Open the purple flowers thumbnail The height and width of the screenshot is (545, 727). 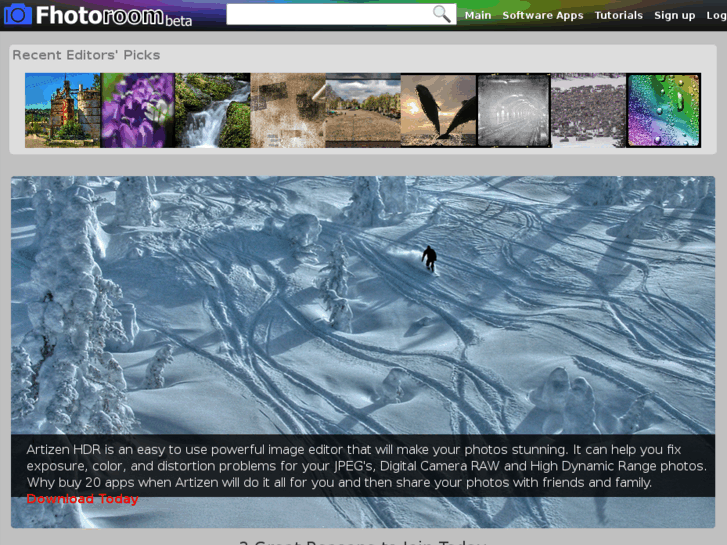(x=138, y=110)
